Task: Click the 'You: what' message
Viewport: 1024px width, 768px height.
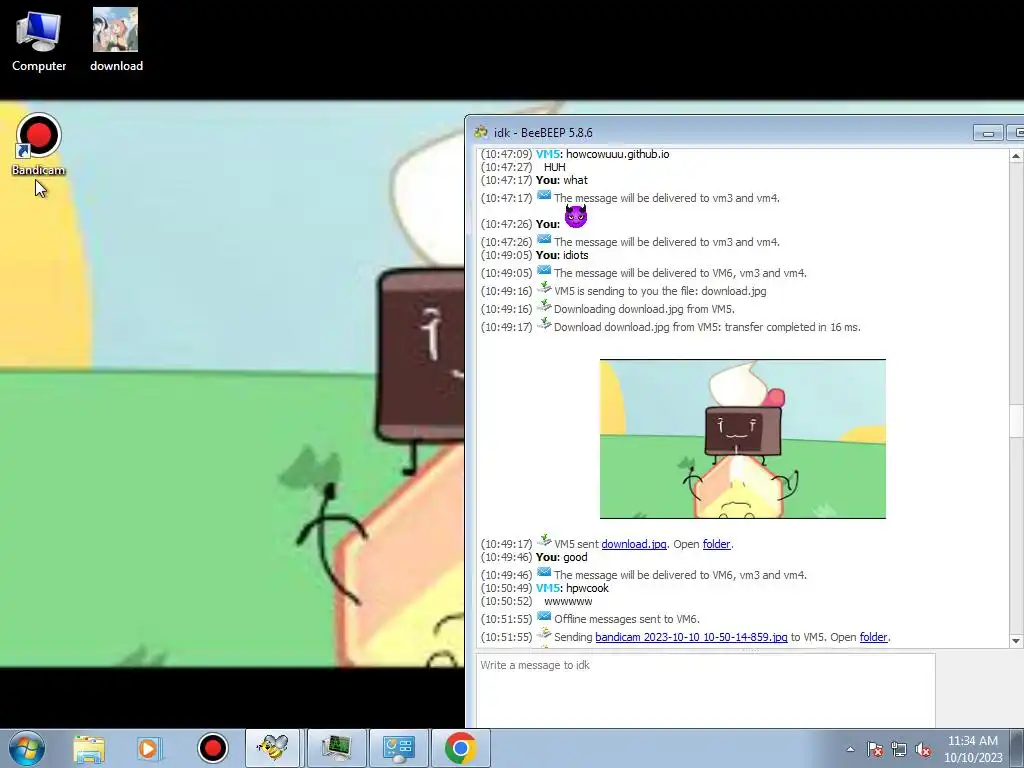Action: [562, 180]
